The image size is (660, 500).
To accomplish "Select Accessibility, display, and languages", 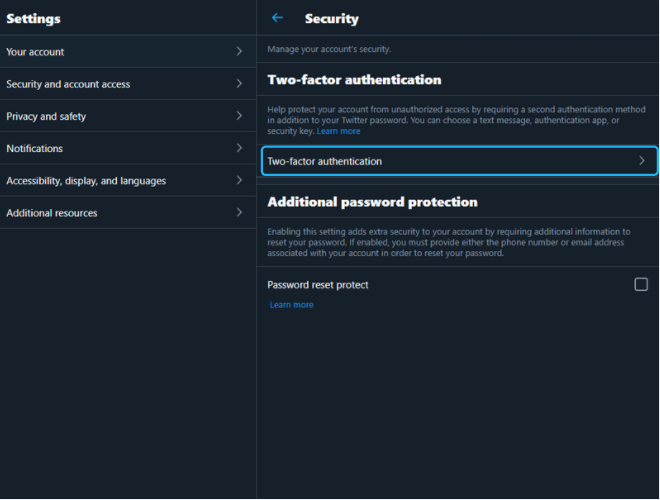I will [x=128, y=180].
